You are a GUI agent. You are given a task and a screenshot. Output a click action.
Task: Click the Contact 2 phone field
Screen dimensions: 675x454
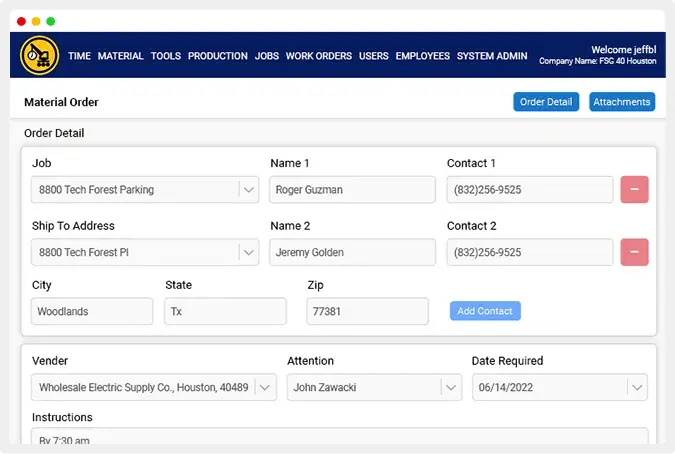click(x=529, y=252)
